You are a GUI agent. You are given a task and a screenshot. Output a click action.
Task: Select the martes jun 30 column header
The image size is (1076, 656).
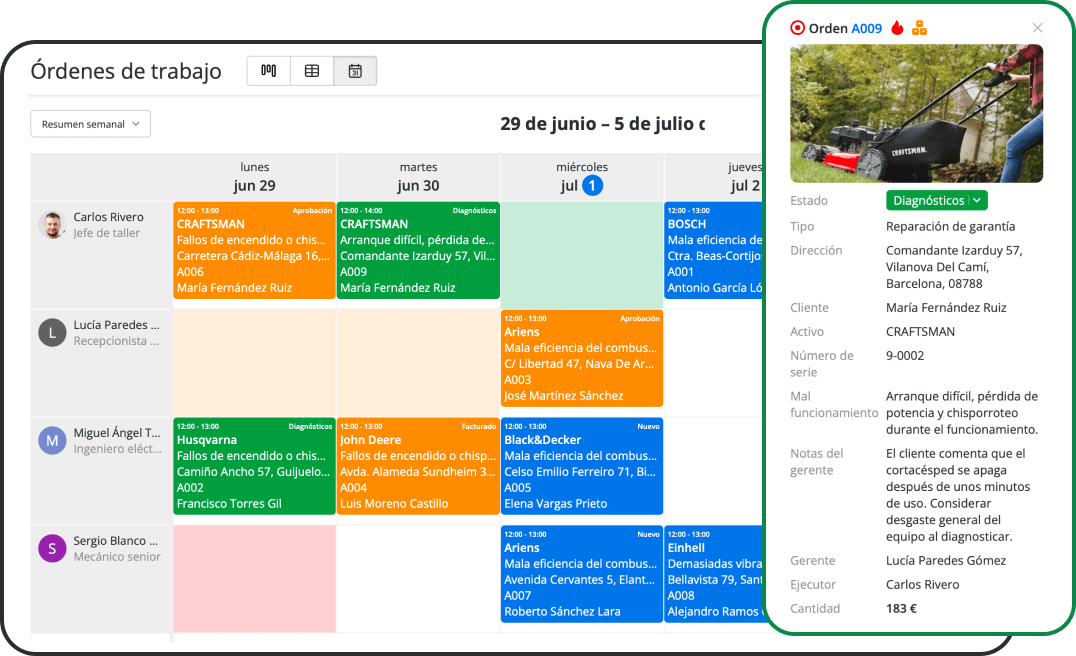(418, 177)
